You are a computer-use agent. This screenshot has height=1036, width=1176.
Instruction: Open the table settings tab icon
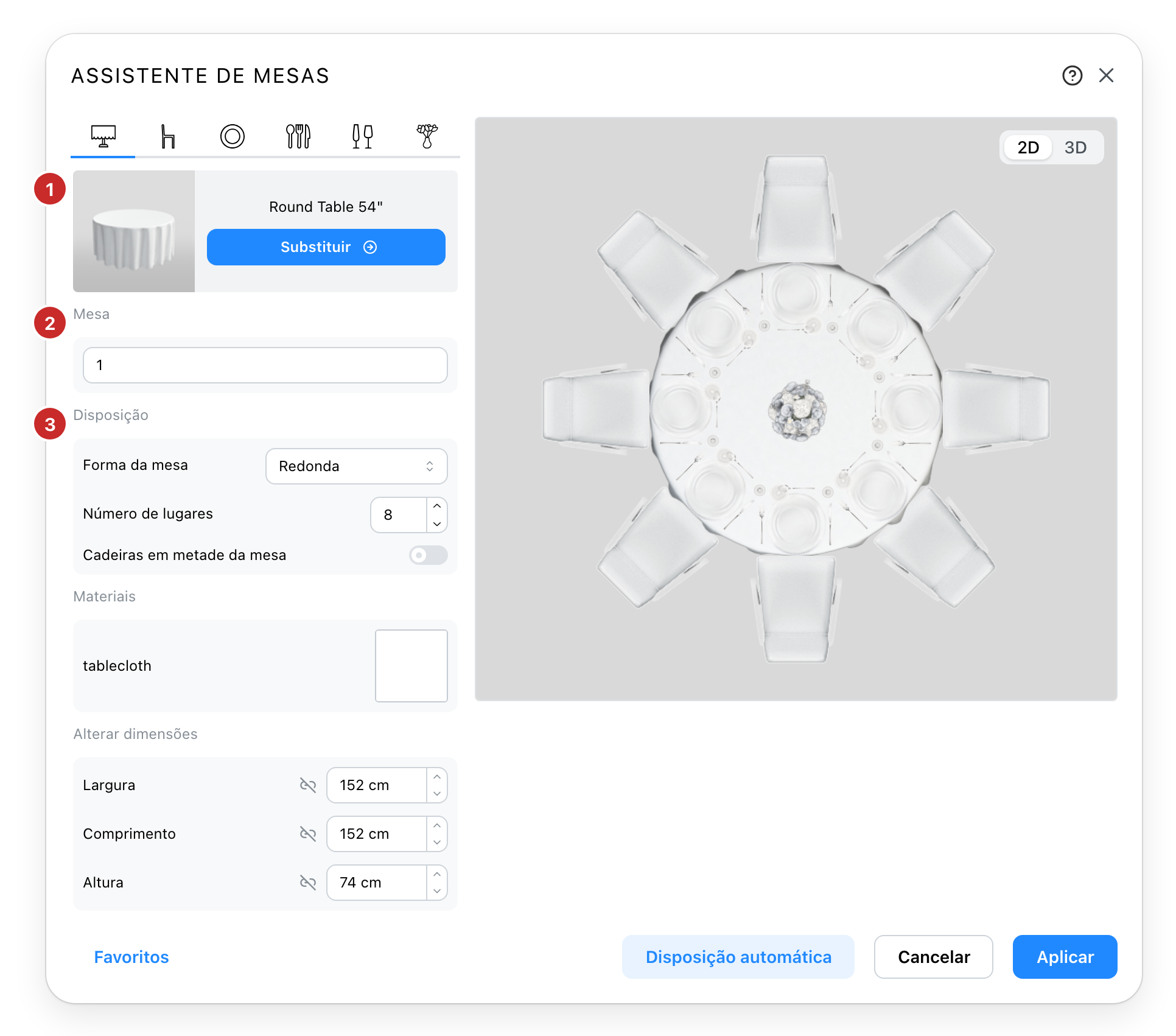click(x=103, y=136)
